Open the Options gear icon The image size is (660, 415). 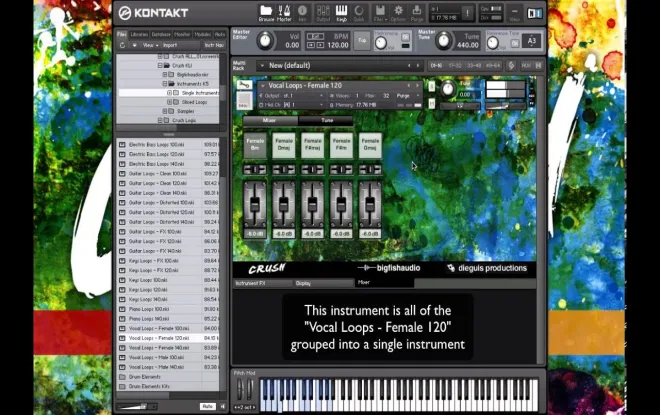398,13
